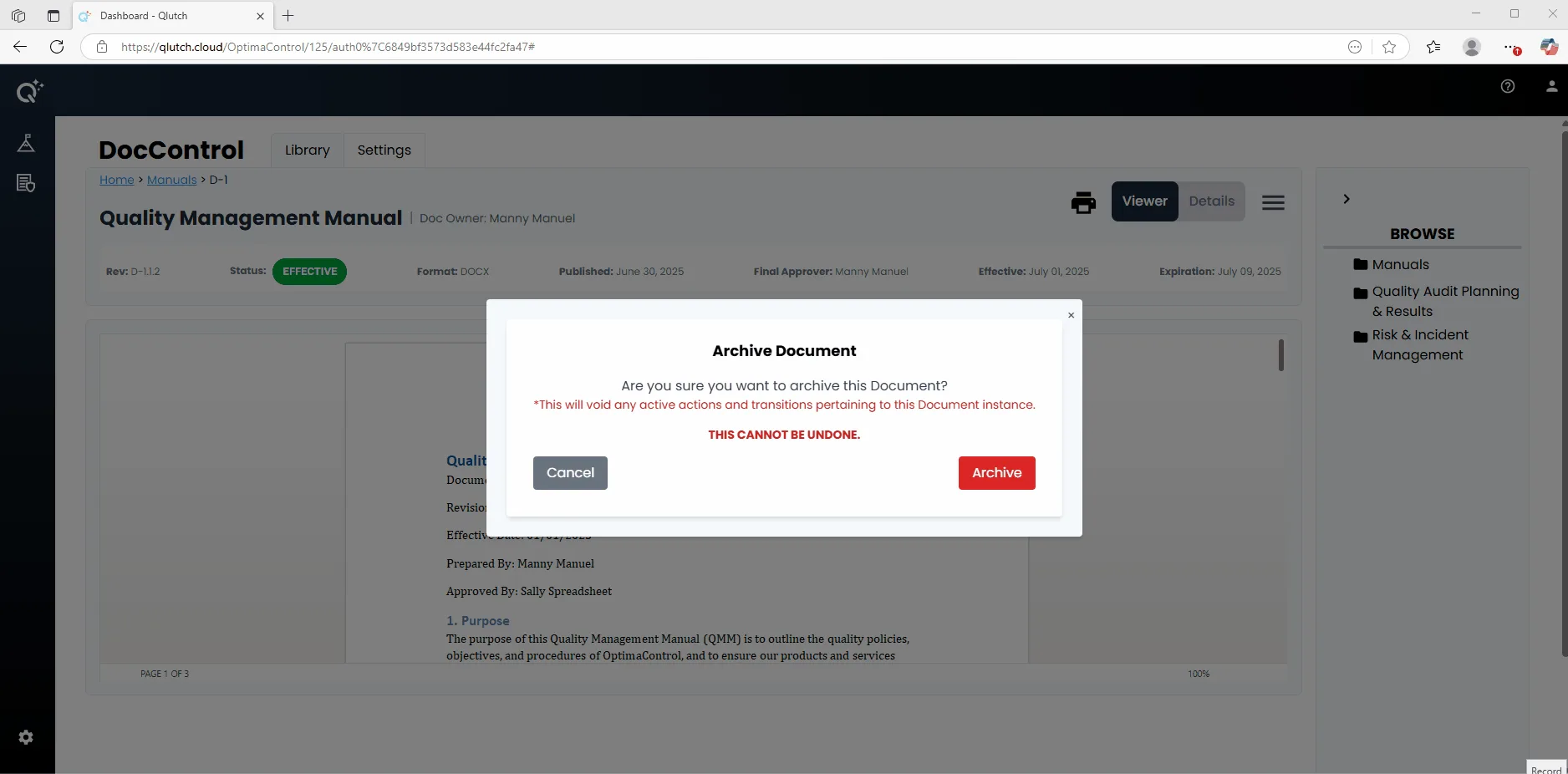
Task: Switch to the Details toggle
Action: click(x=1211, y=201)
